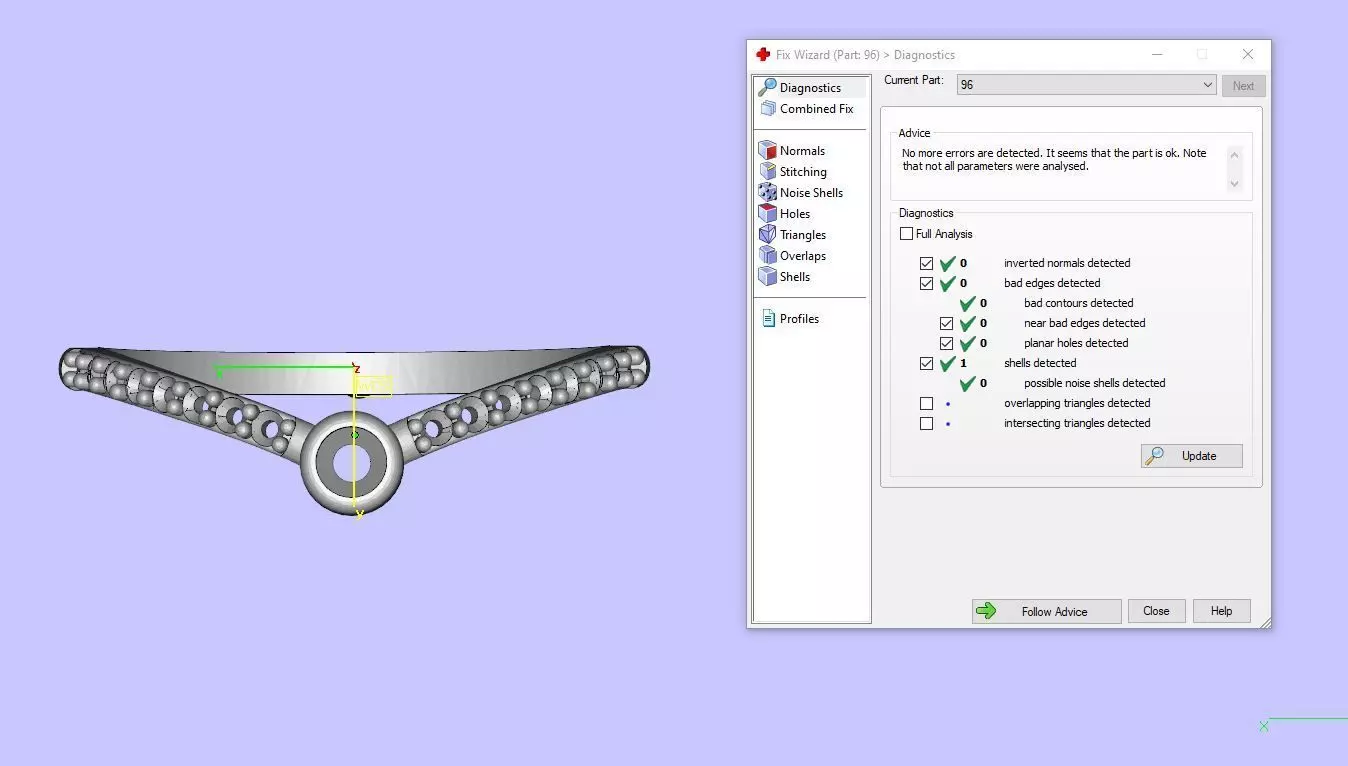This screenshot has height=766, width=1348.
Task: Click the Advice message text
Action: 1054,160
